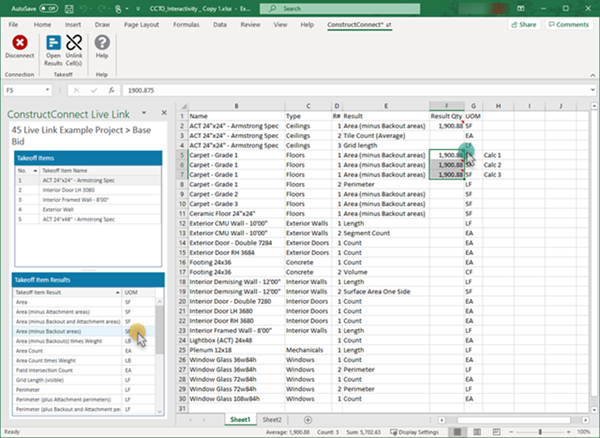Click the Undo arrow in the title bar
Viewport: 600px width, 438px height.
pyautogui.click(x=83, y=8)
